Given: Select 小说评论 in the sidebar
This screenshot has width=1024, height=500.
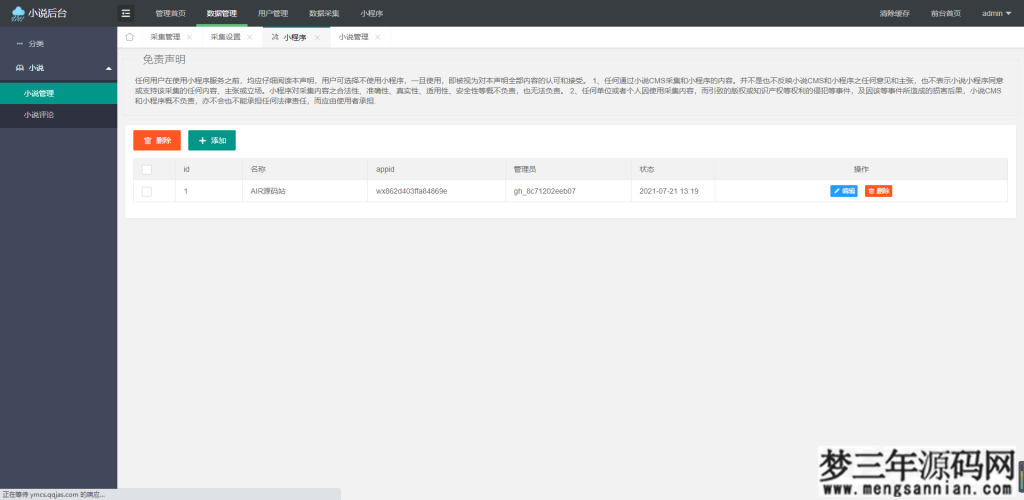Looking at the screenshot, I should click(x=39, y=115).
